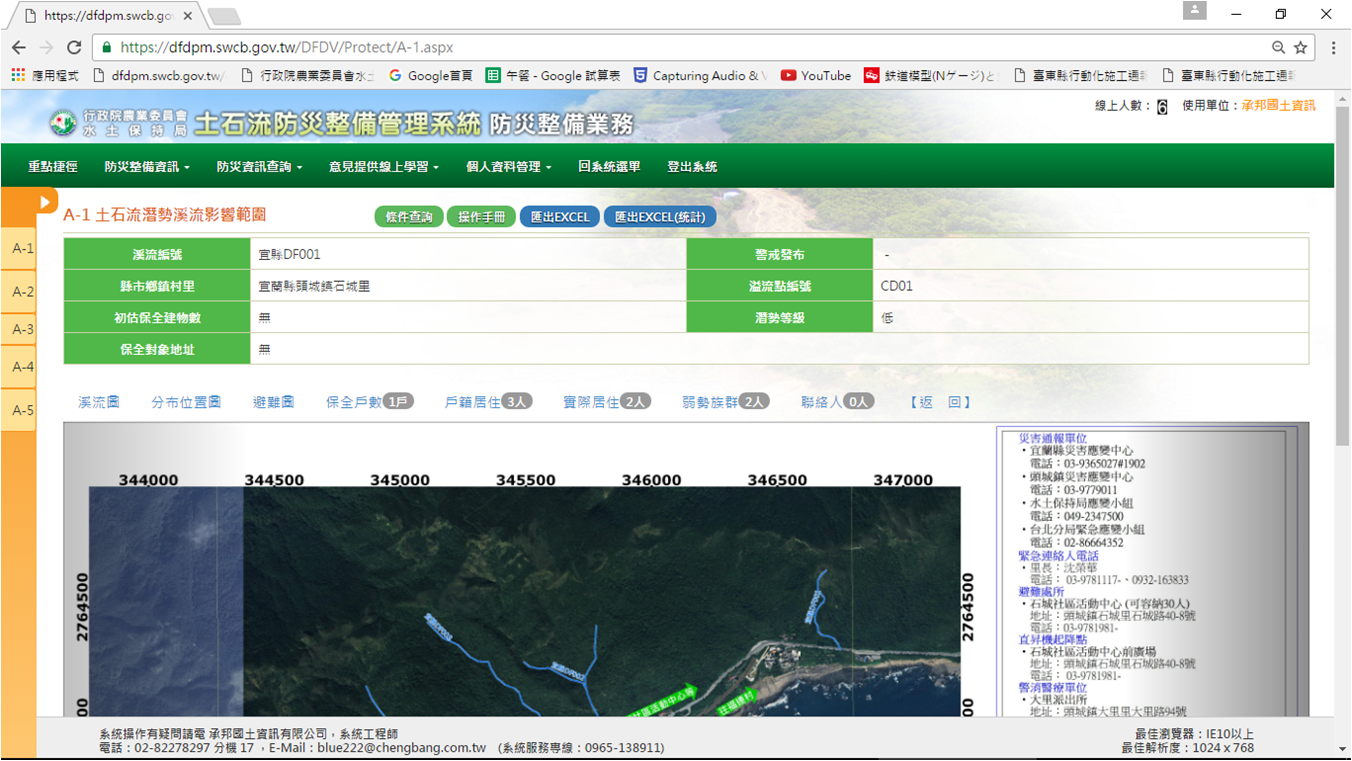Open the YouTube bookmark
The height and width of the screenshot is (761, 1352).
815,75
